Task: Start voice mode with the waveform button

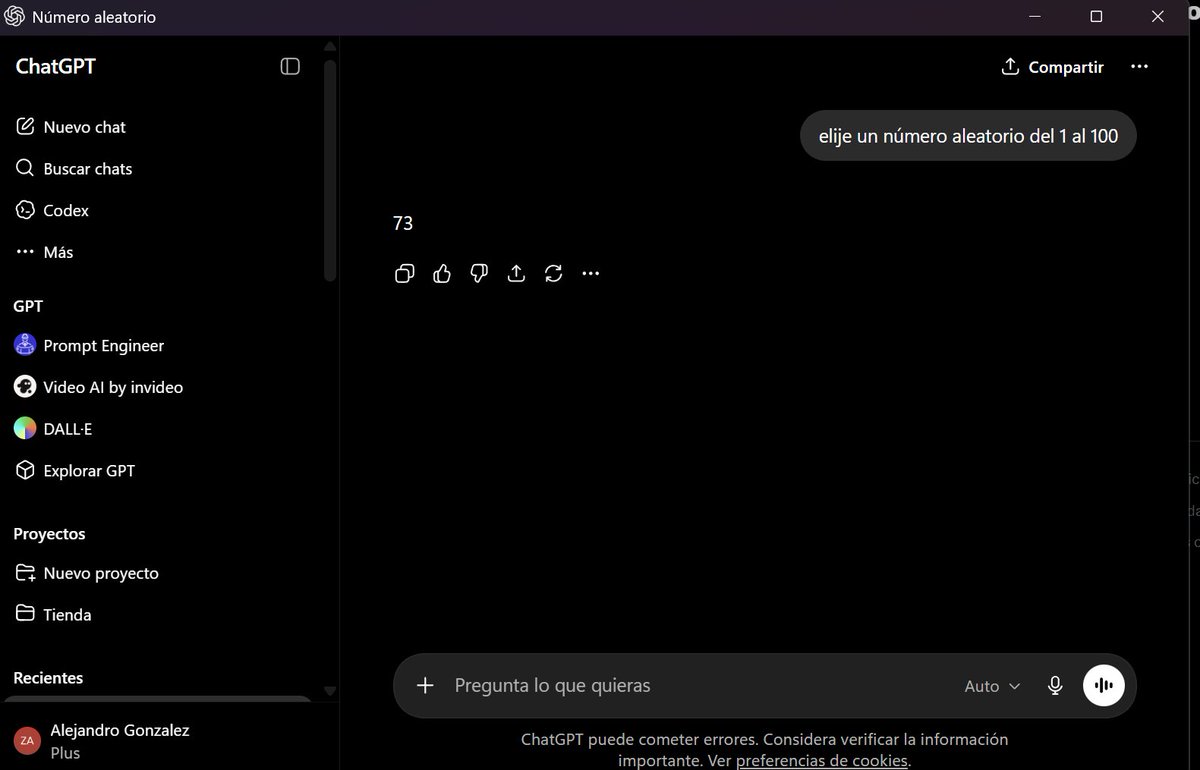Action: (1104, 685)
